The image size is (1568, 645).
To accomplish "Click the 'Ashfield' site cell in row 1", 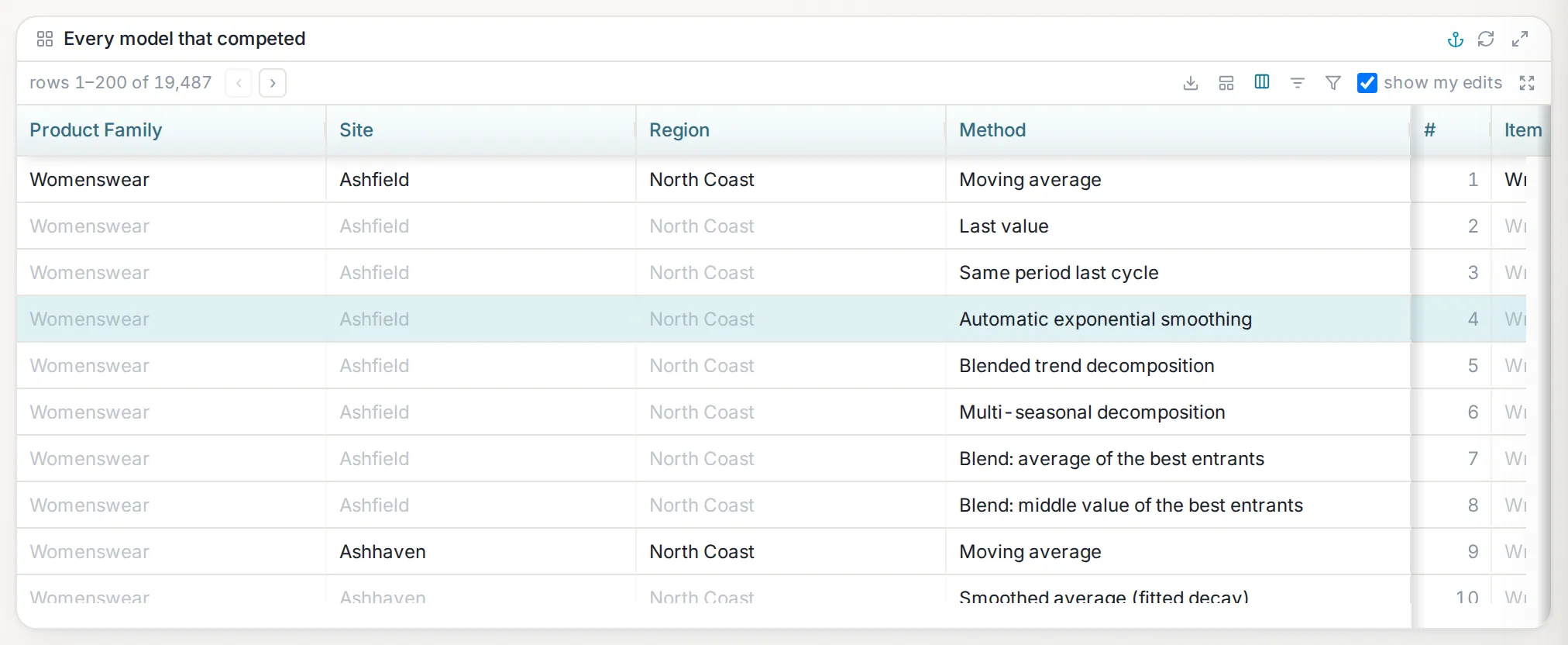I will pos(481,179).
